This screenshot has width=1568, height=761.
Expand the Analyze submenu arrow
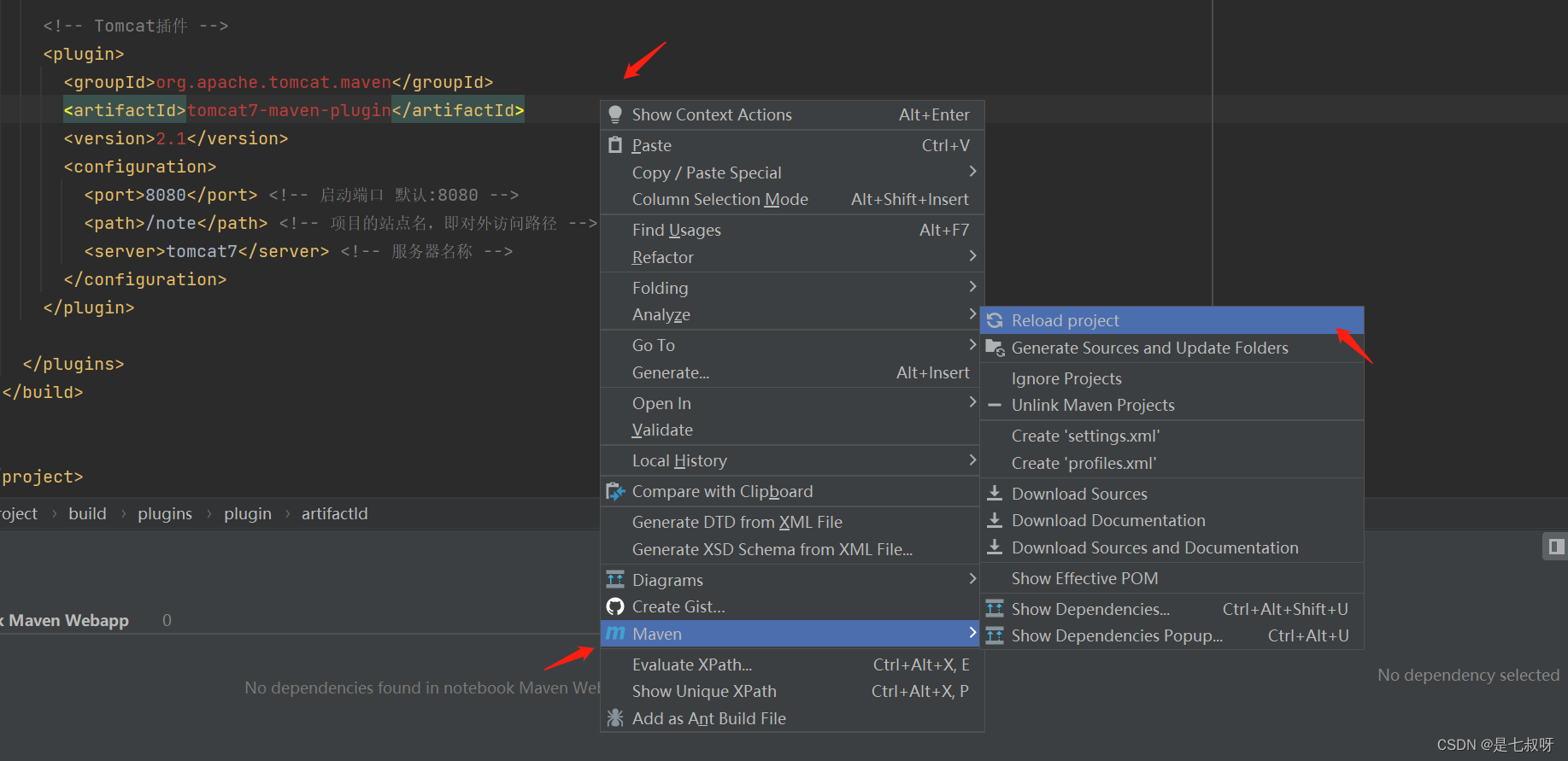point(972,314)
